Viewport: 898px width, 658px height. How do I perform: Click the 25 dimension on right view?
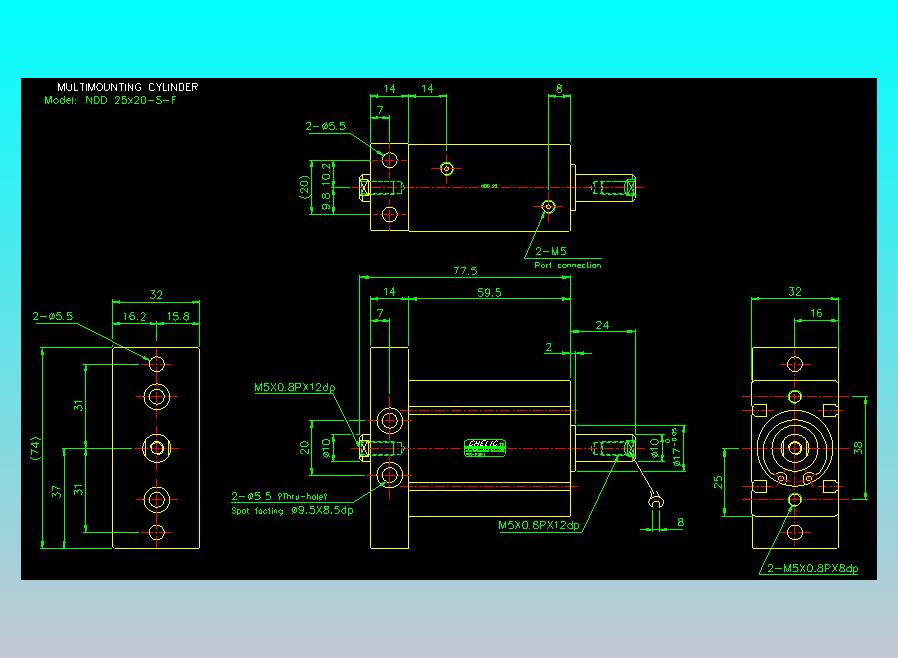point(718,482)
